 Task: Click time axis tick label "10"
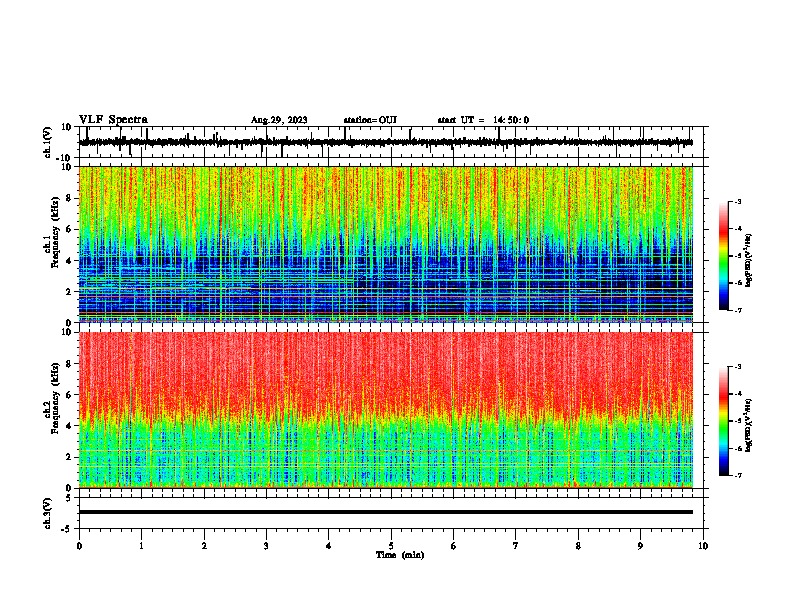click(x=703, y=546)
